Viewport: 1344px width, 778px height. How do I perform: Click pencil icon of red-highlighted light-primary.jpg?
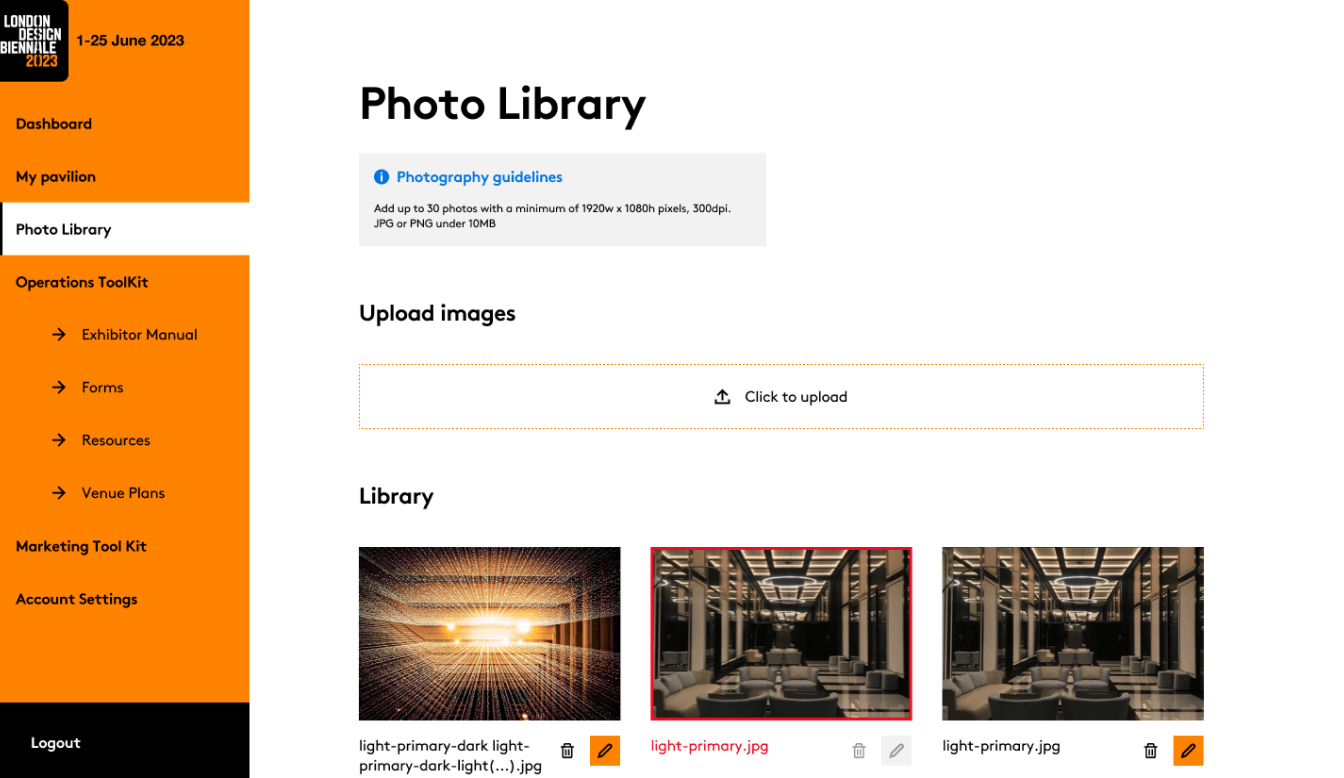(x=897, y=750)
